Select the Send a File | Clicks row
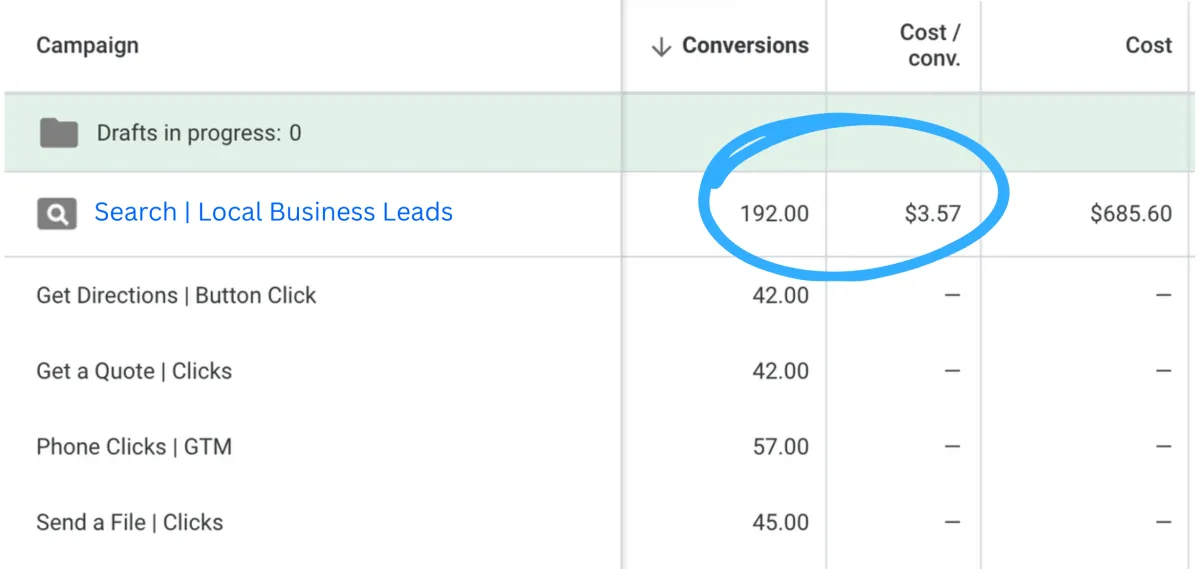The image size is (1200, 569). point(129,522)
